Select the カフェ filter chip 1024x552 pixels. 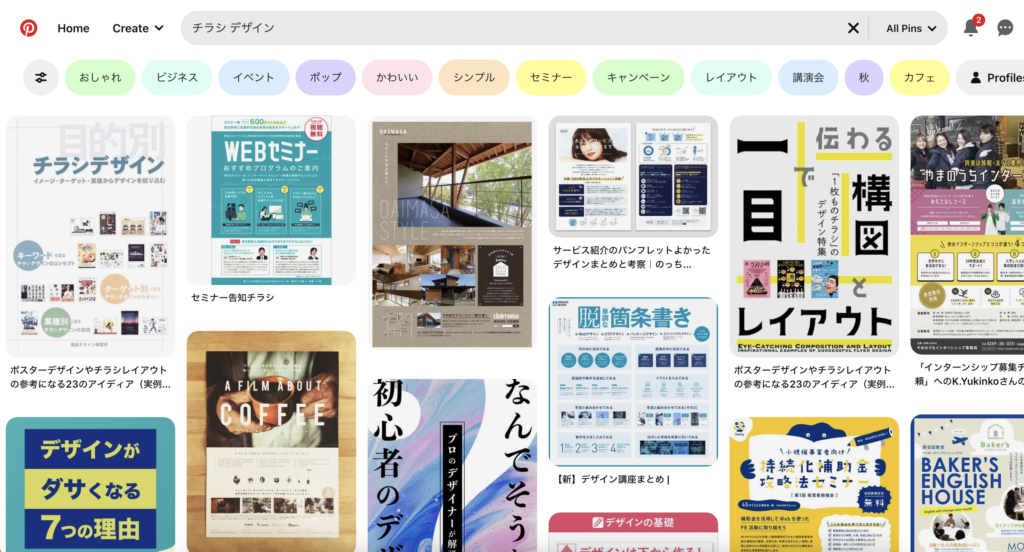920,77
